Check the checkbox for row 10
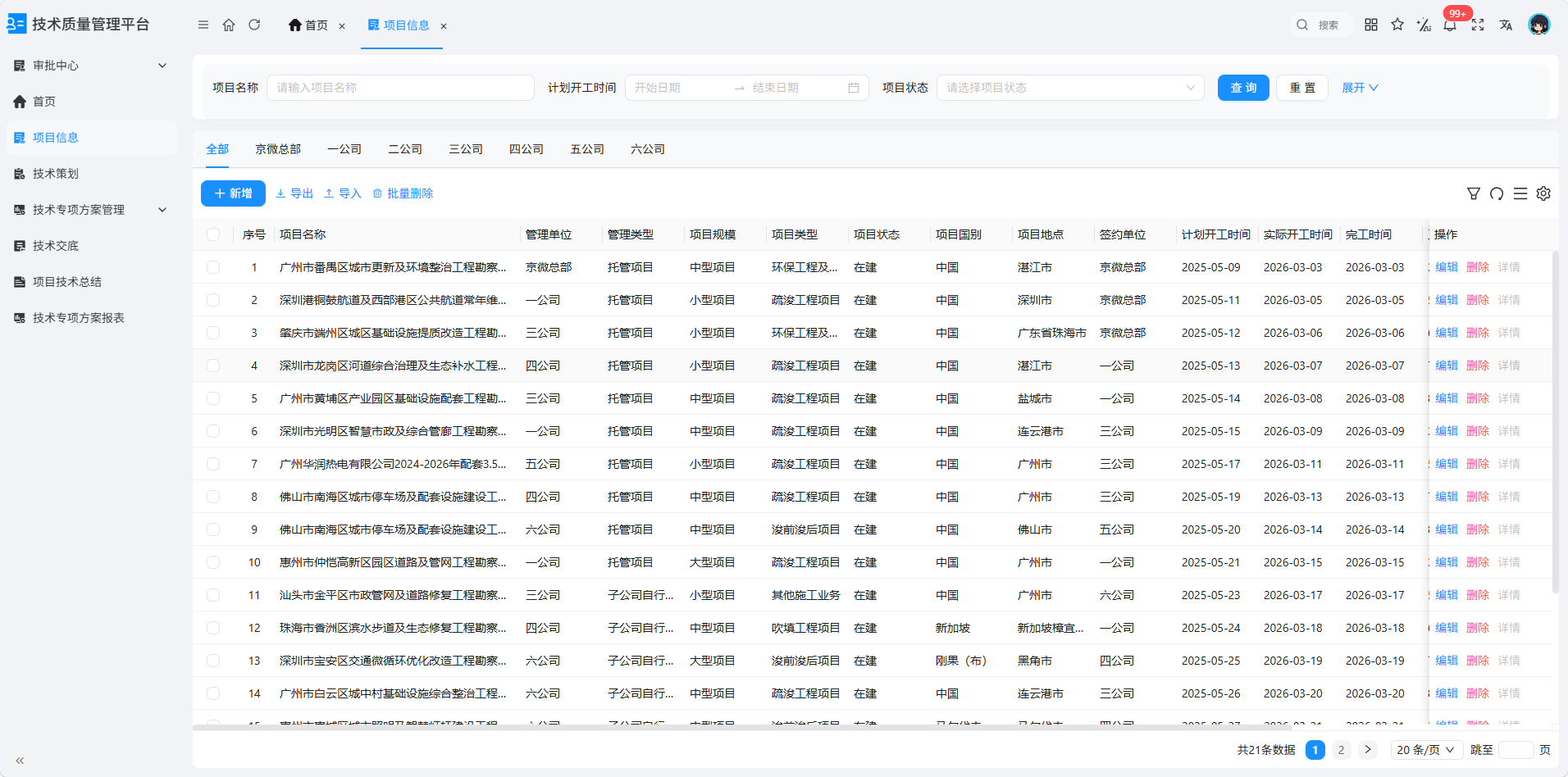The image size is (1568, 777). [213, 562]
